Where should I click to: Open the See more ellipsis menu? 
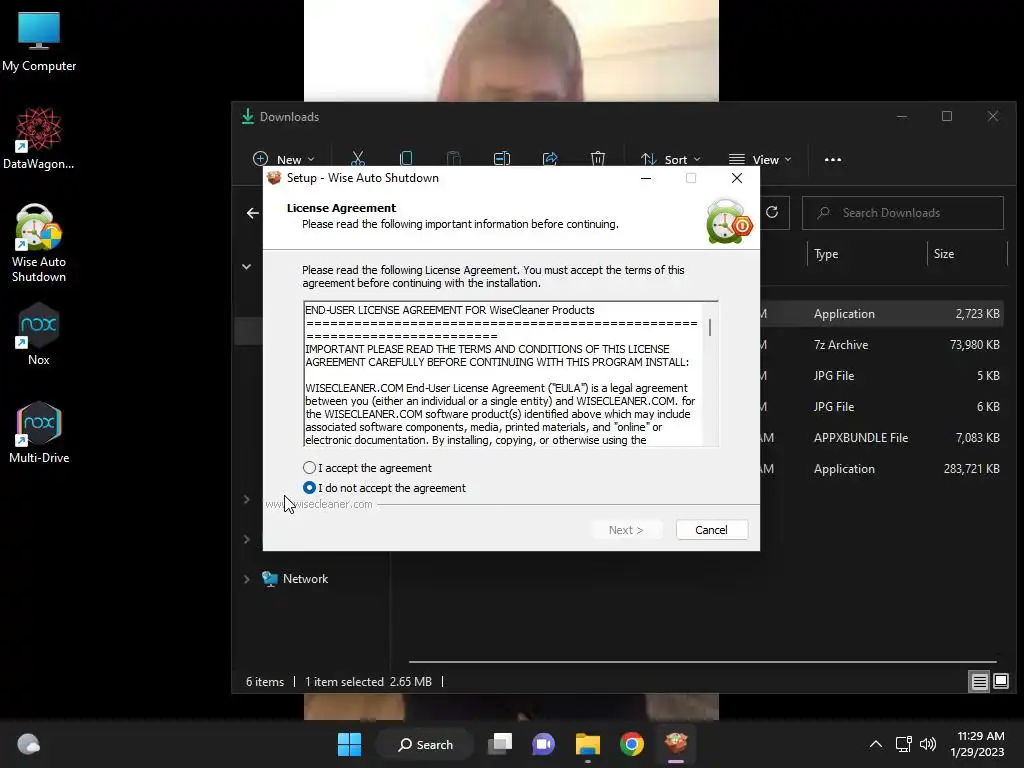pos(833,159)
